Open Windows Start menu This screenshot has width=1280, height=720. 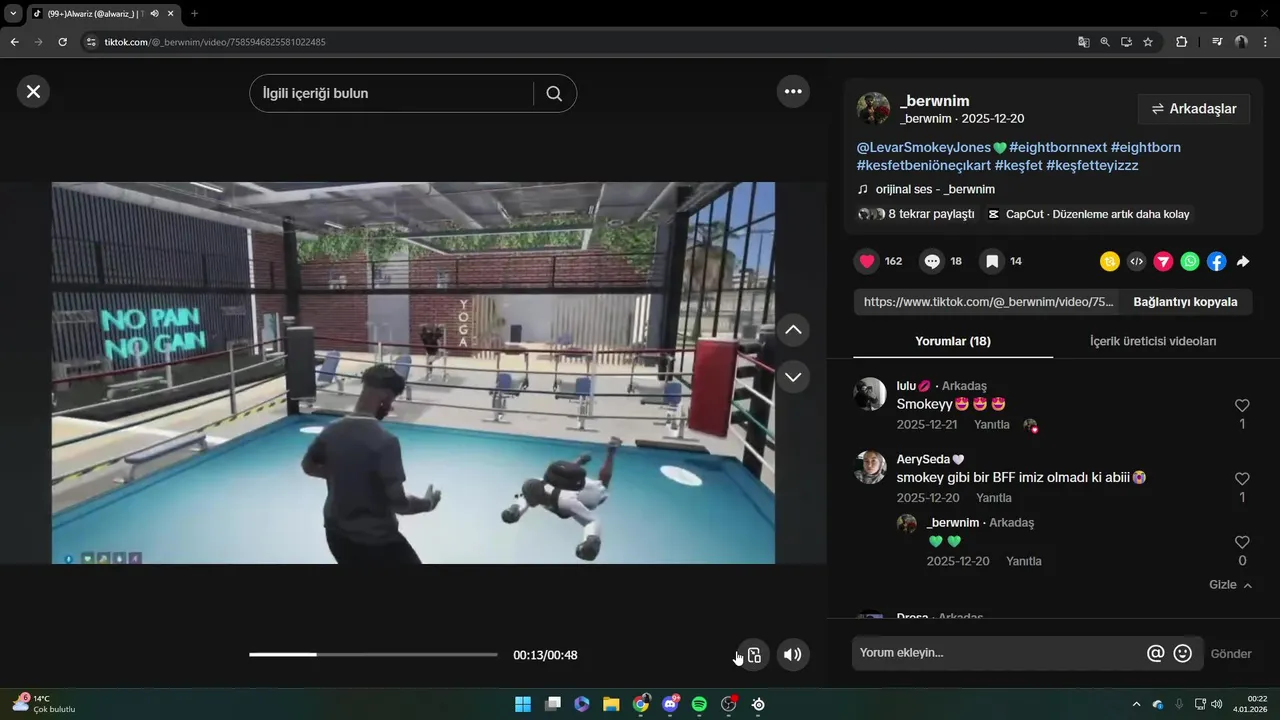(x=523, y=704)
